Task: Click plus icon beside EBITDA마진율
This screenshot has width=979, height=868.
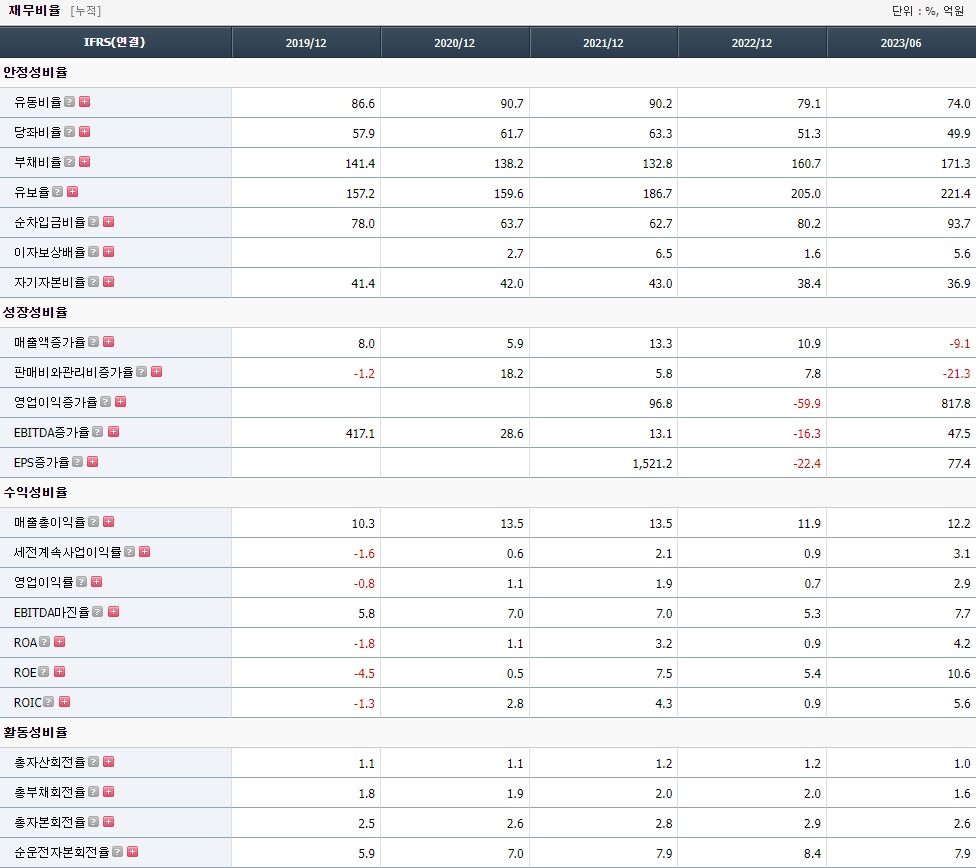Action: [114, 611]
